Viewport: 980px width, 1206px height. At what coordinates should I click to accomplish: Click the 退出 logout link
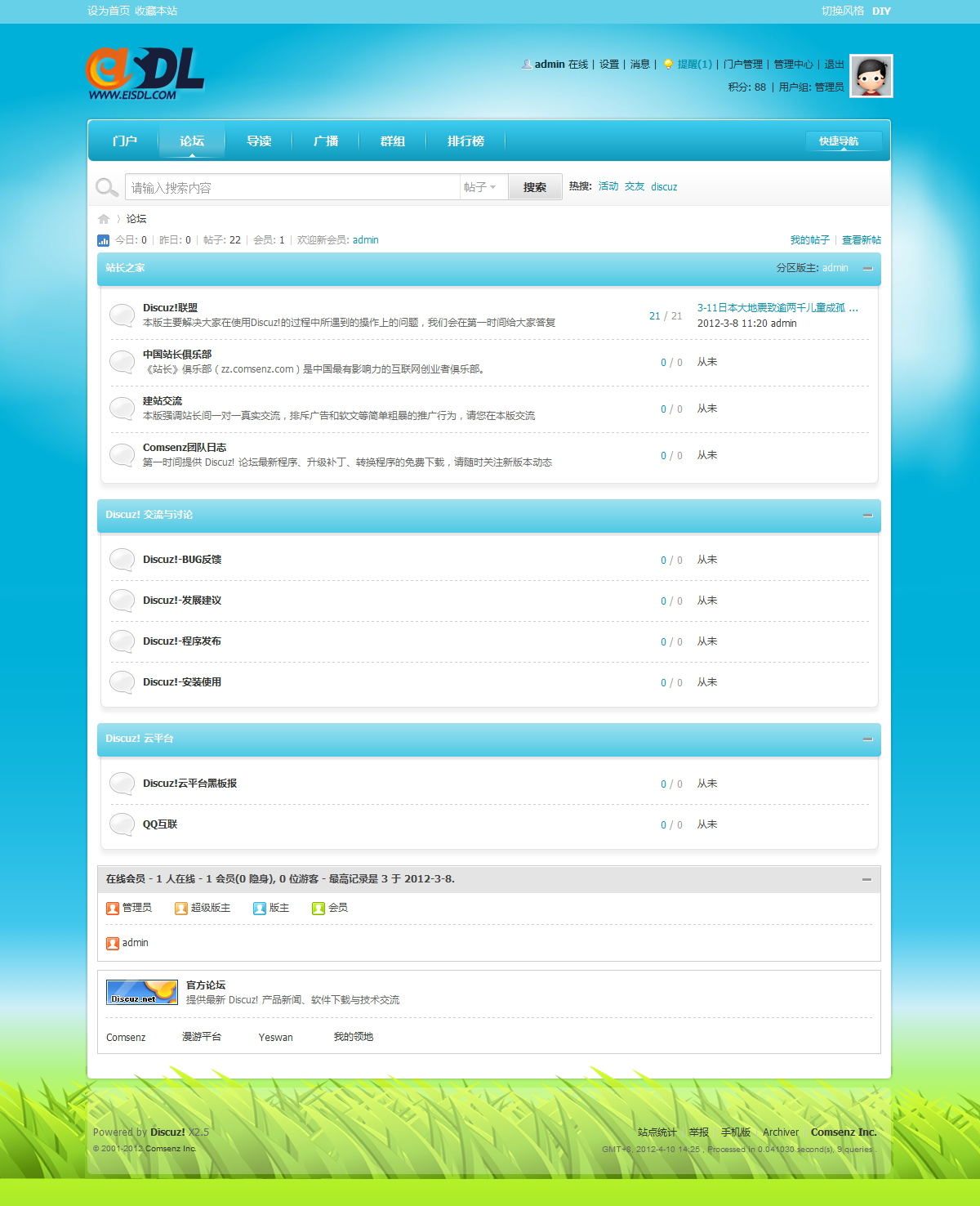[834, 65]
